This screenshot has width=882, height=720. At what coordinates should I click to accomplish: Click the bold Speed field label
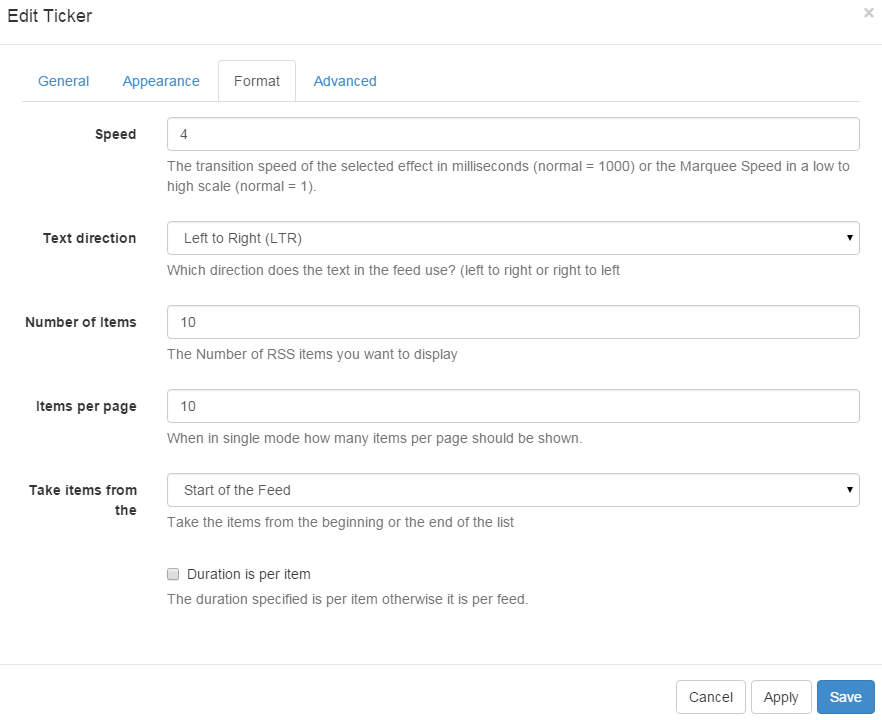coord(115,134)
